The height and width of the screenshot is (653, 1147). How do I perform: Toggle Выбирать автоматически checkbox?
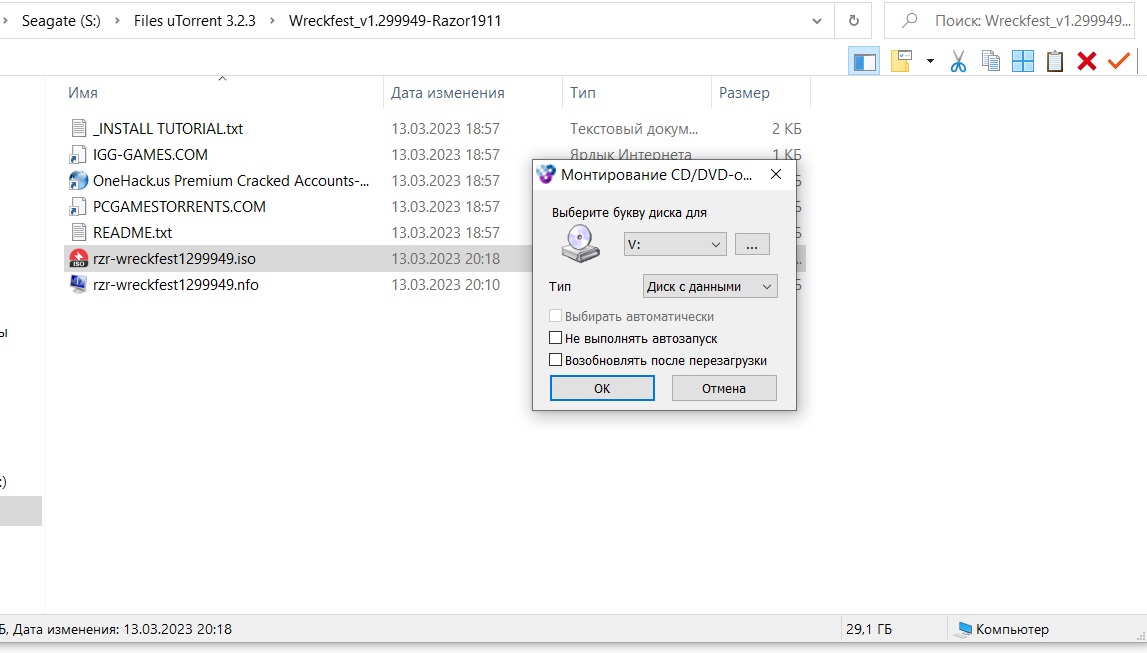pyautogui.click(x=555, y=316)
